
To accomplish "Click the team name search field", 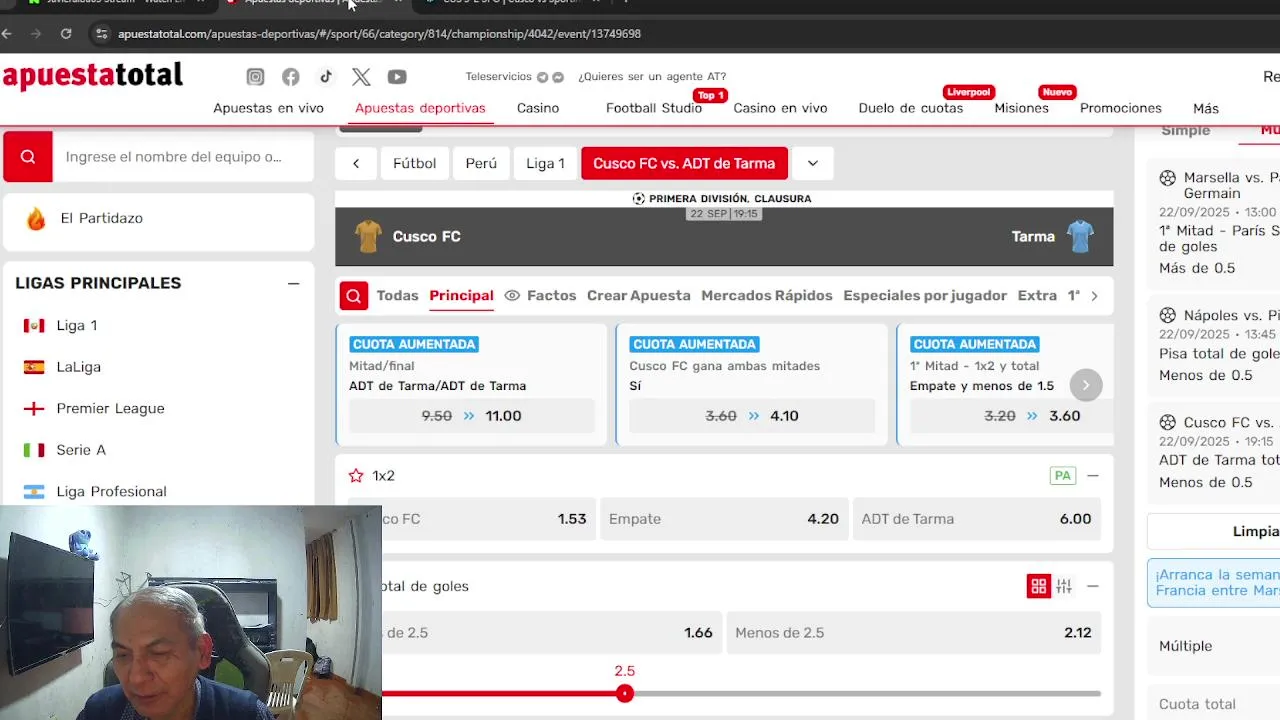I will [183, 157].
